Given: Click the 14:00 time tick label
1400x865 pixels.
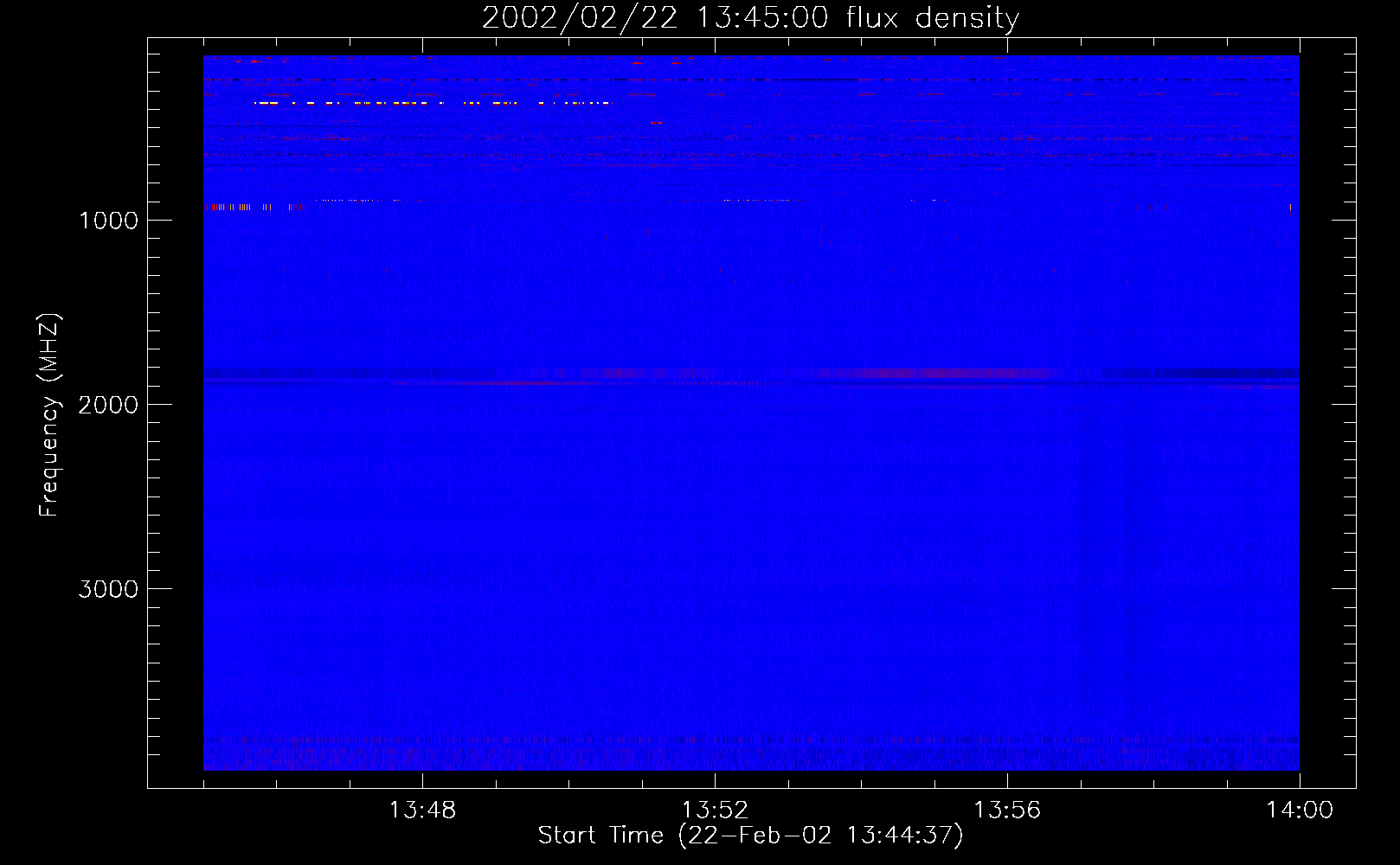Looking at the screenshot, I should click(1300, 810).
